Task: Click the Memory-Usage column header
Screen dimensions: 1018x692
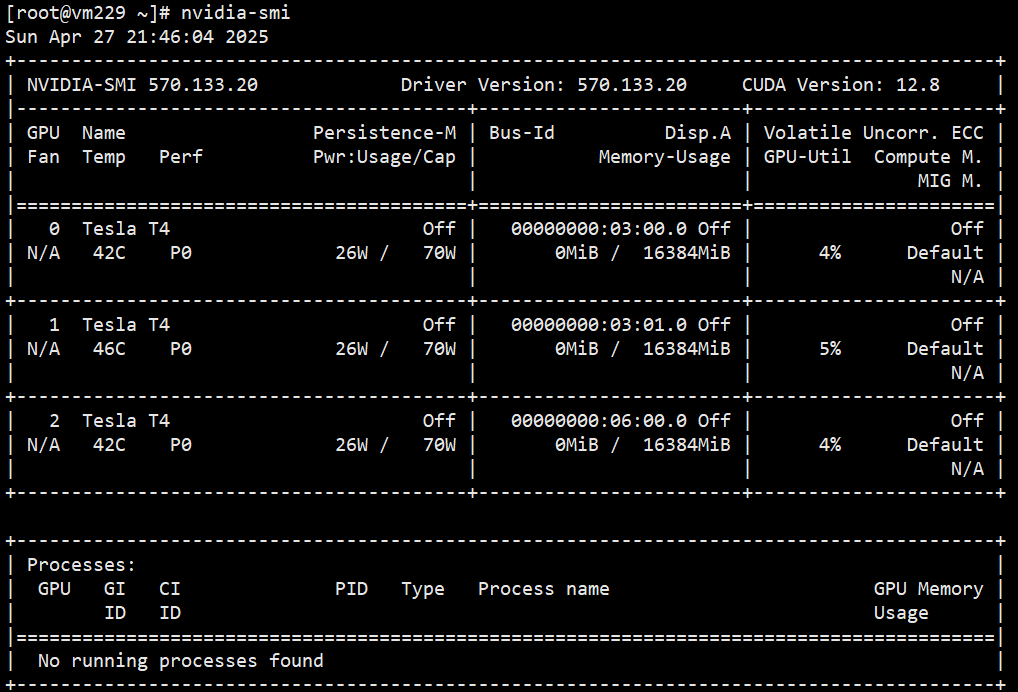Action: click(664, 157)
